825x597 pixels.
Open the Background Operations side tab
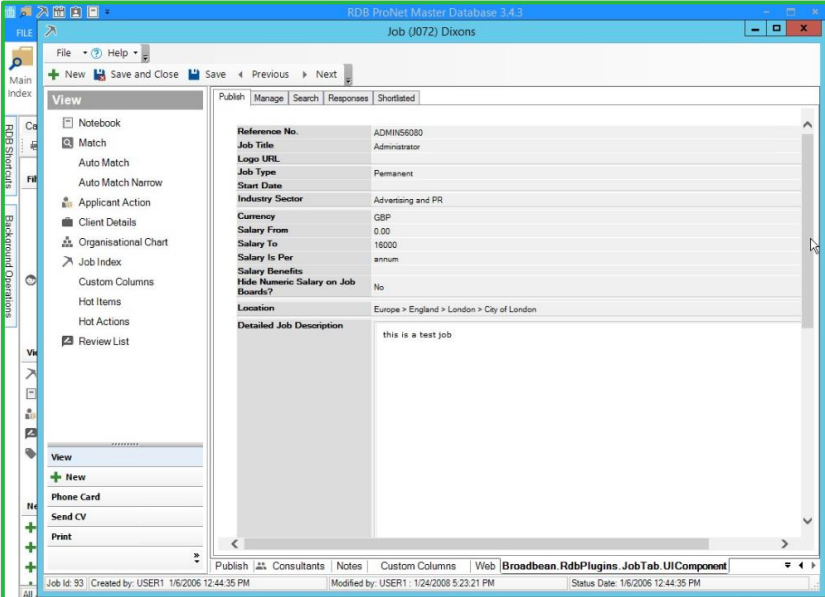click(9, 266)
